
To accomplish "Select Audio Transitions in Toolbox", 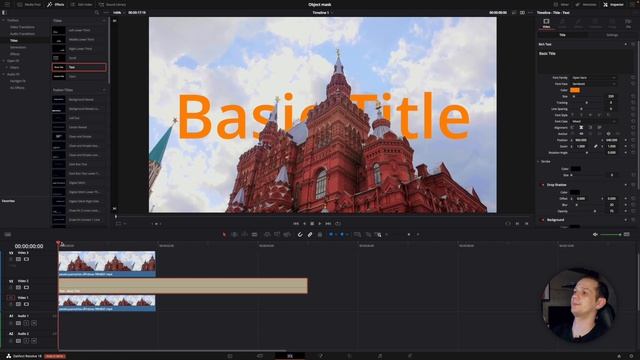I will [x=22, y=34].
